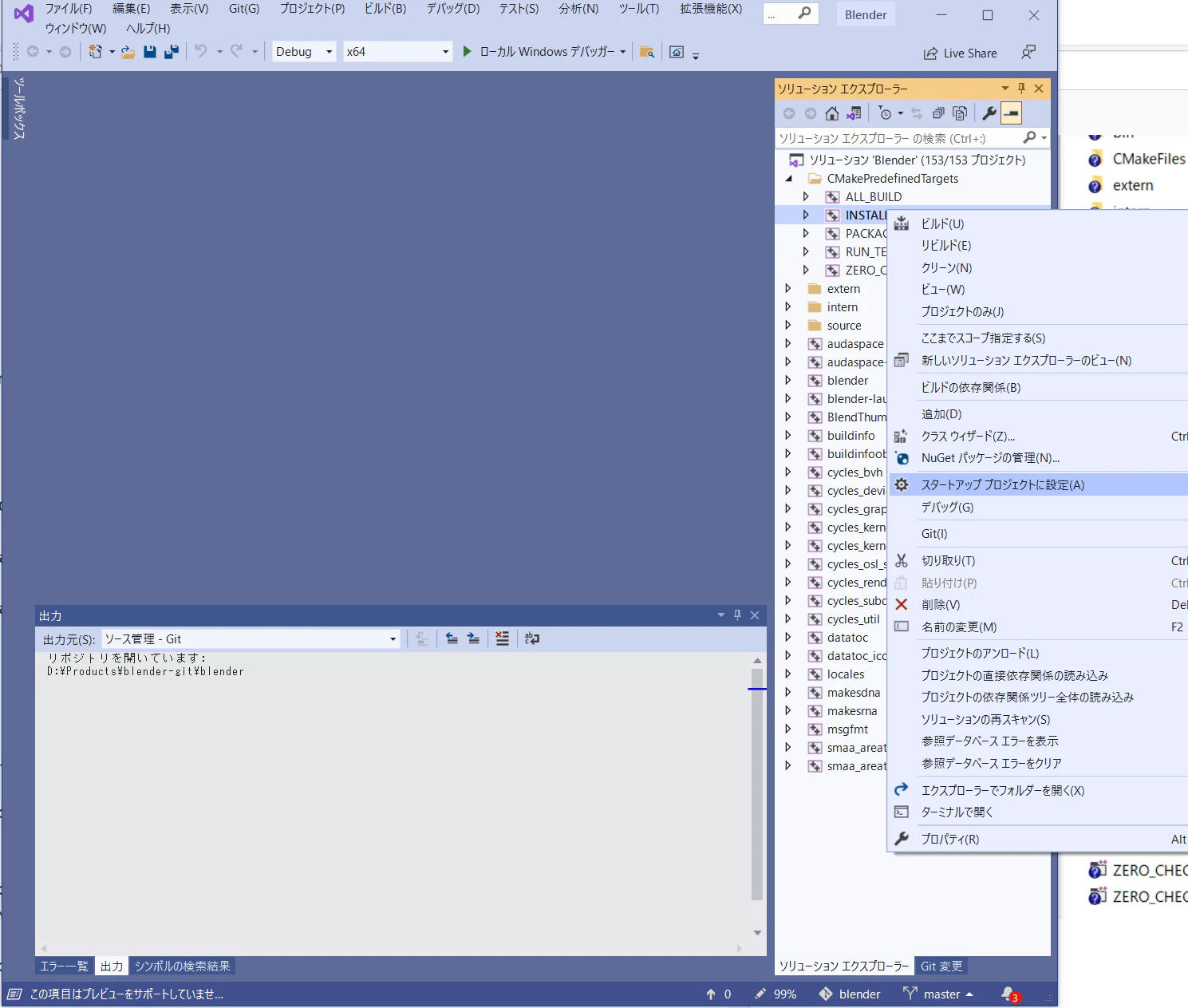Click the Clear All icon in 出力 toolbar
The width and height of the screenshot is (1188, 1008).
tap(502, 638)
